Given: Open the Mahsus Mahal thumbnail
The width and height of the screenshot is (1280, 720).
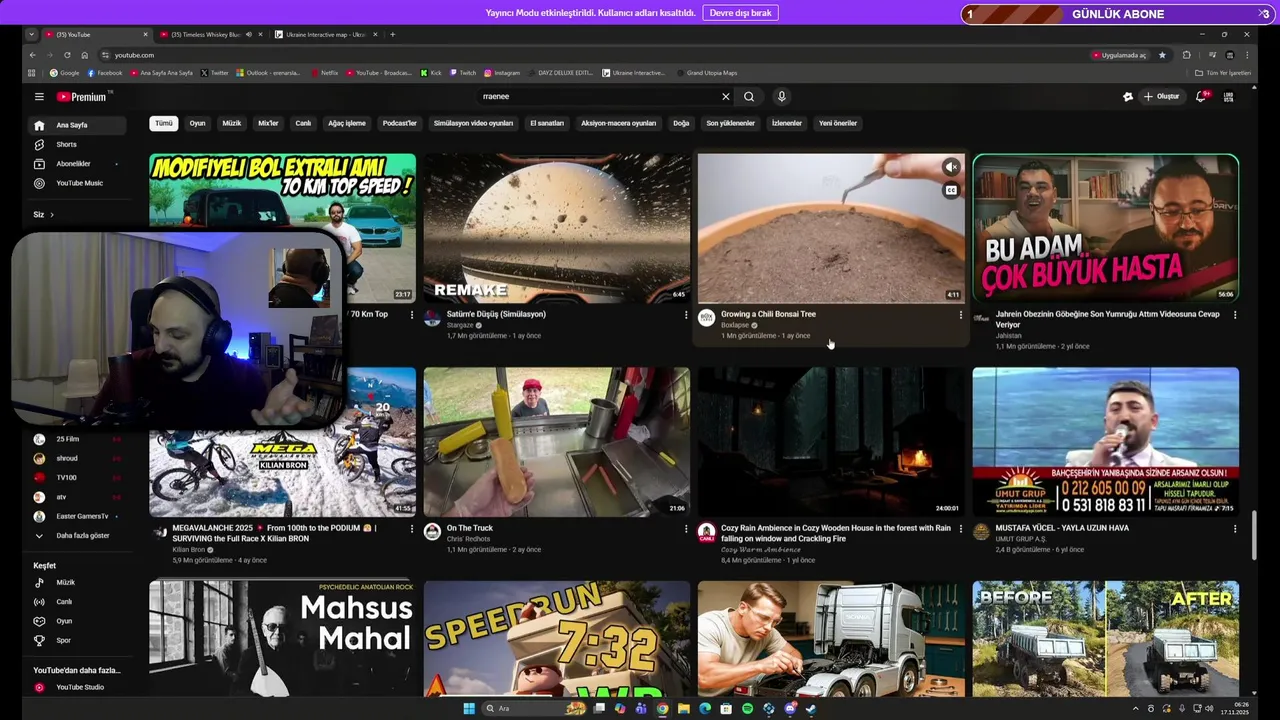Looking at the screenshot, I should [283, 638].
